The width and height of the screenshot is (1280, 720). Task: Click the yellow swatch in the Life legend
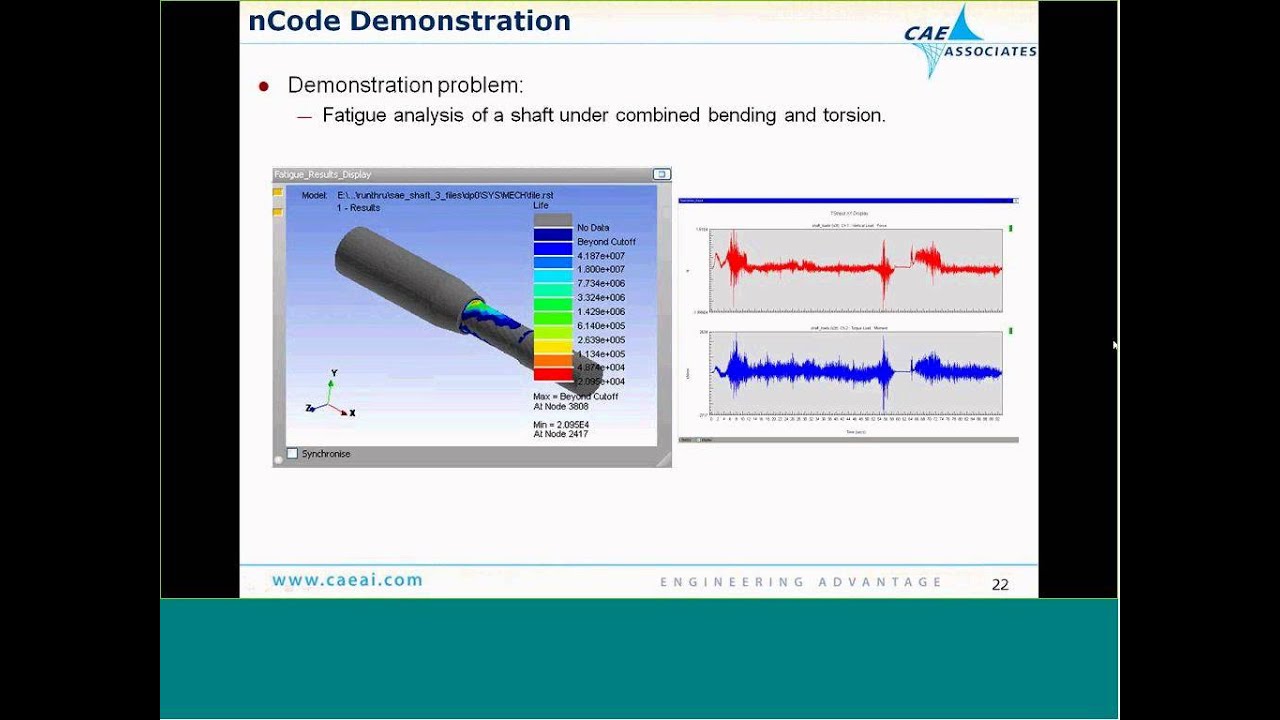[553, 346]
